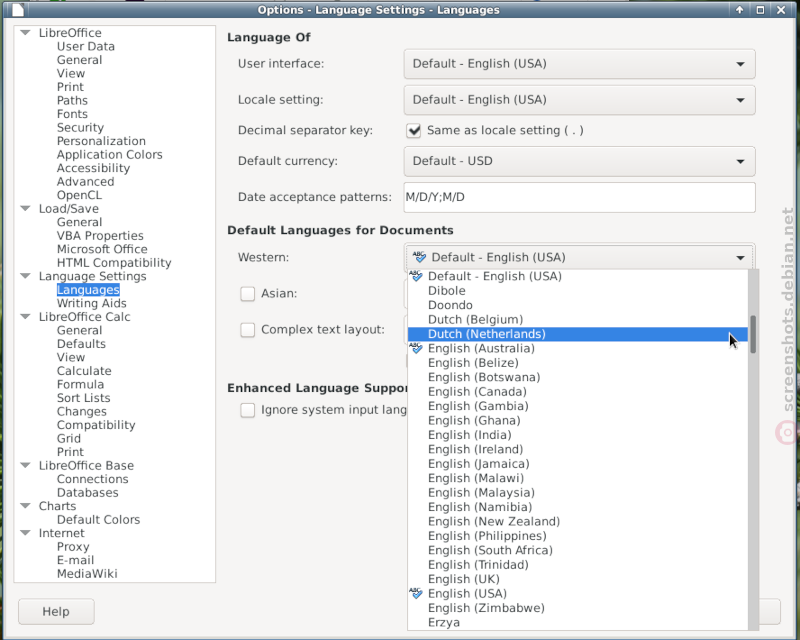Screen dimensions: 800x640
Task: Select English (Jamaica) from the list
Action: click(578, 464)
